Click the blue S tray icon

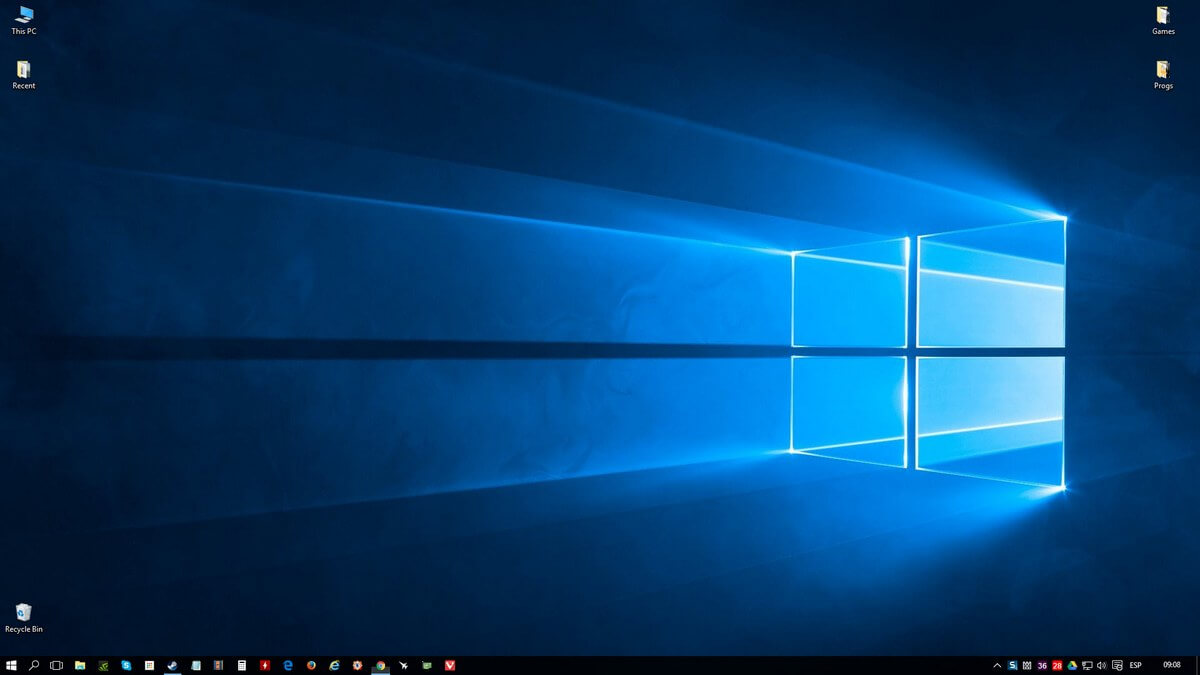coord(1013,666)
